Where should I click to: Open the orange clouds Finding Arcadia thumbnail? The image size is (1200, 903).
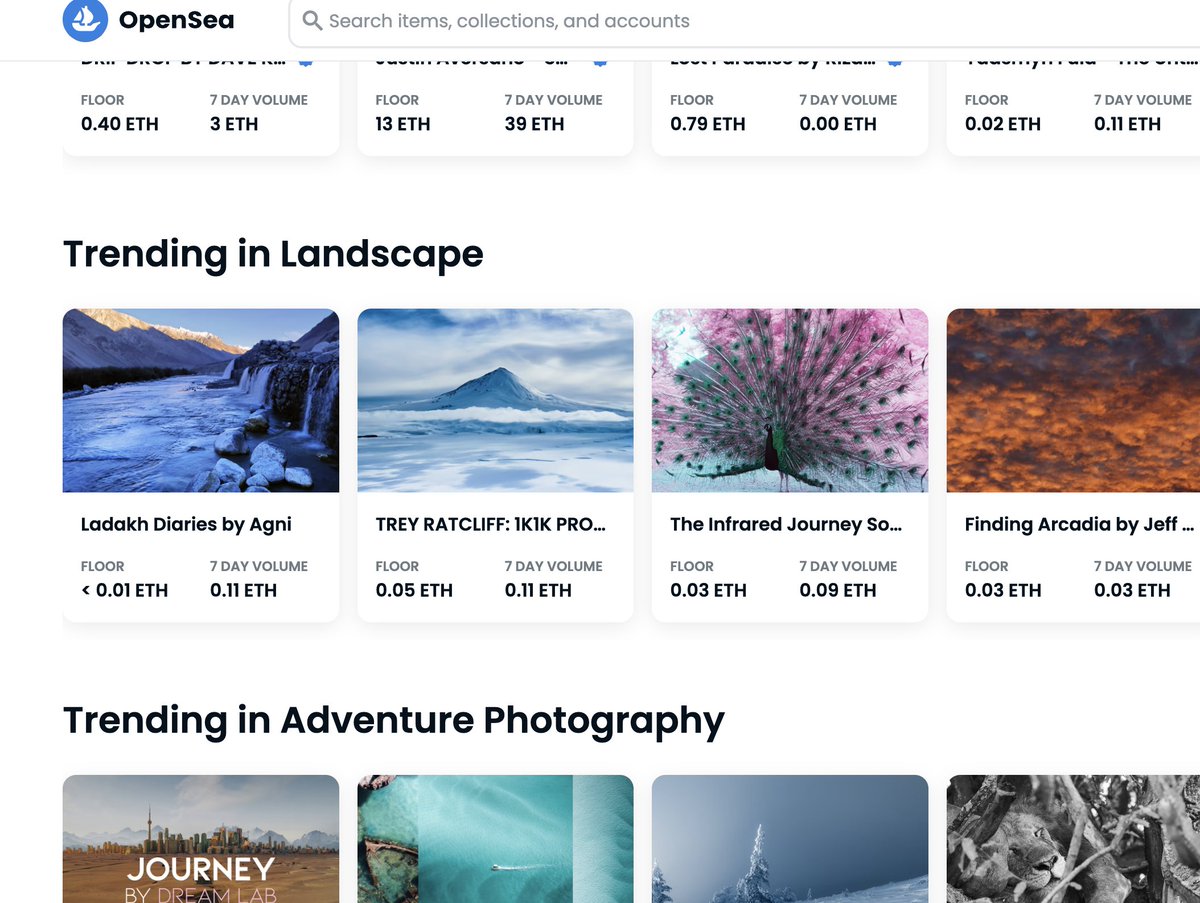click(x=1073, y=400)
